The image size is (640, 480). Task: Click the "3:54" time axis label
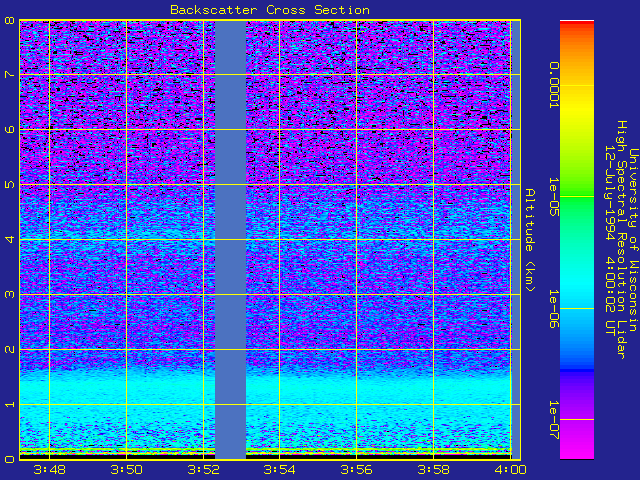point(280,470)
